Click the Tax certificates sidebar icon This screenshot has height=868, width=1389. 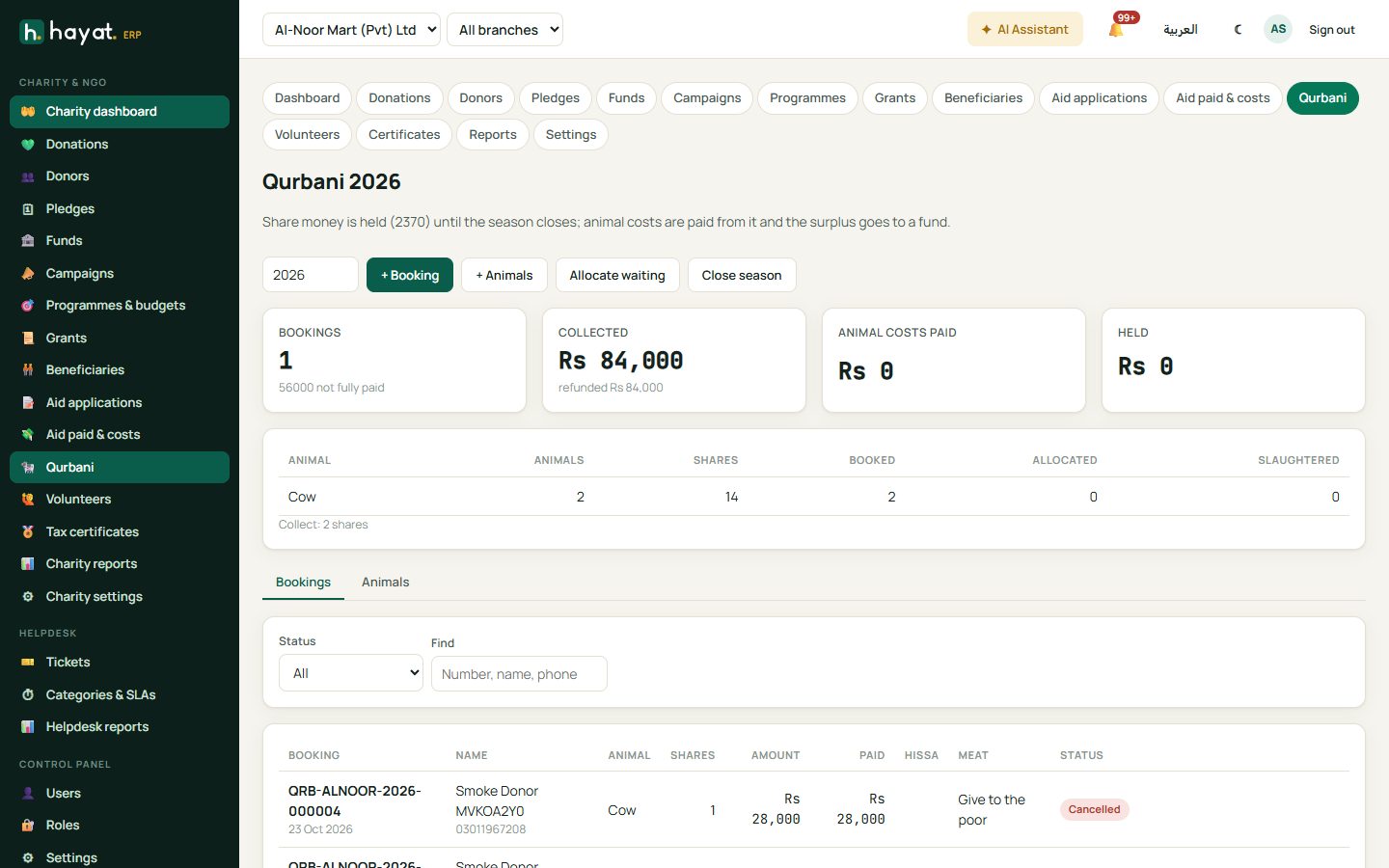(28, 531)
